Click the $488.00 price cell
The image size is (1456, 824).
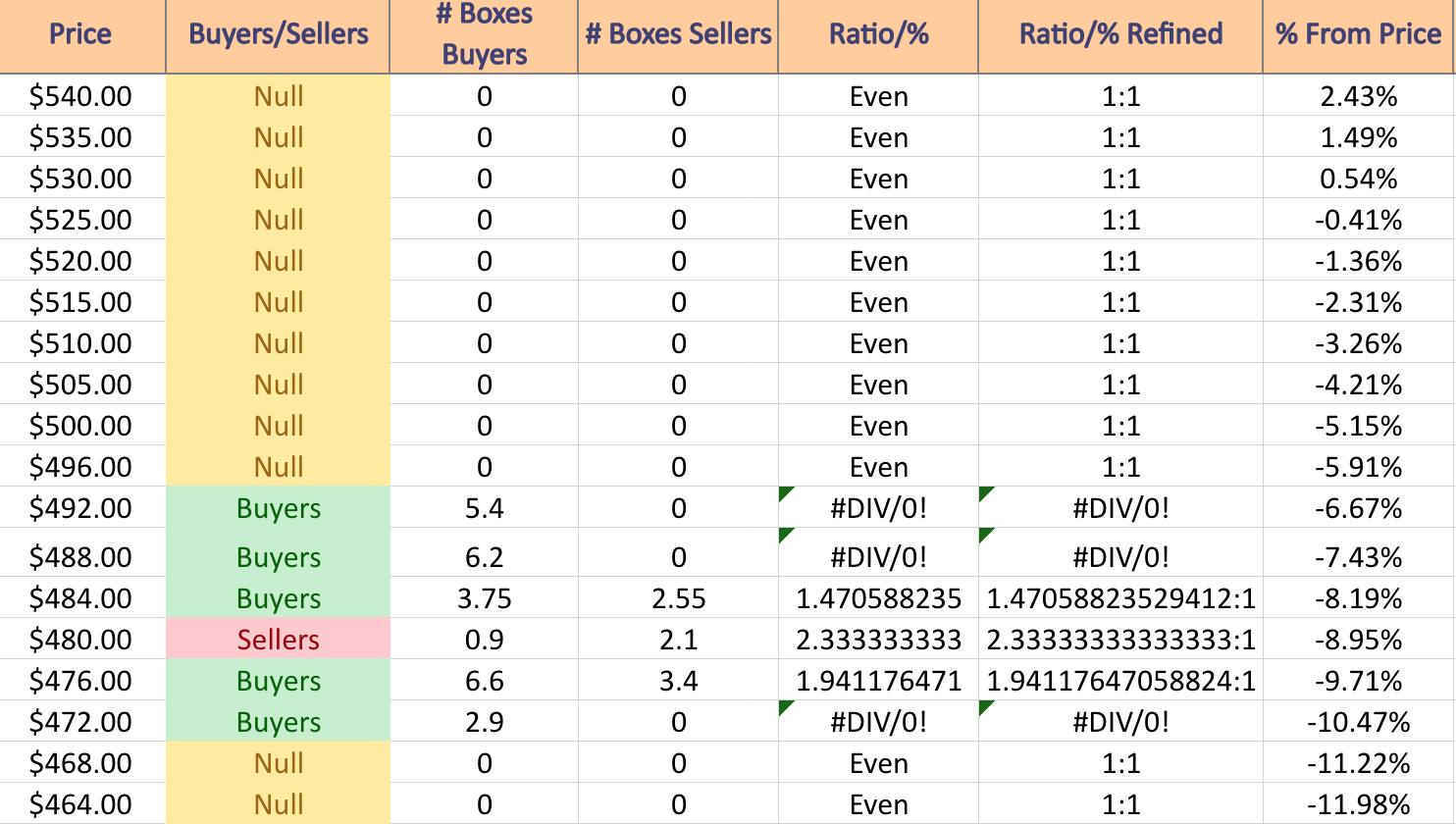pos(82,552)
